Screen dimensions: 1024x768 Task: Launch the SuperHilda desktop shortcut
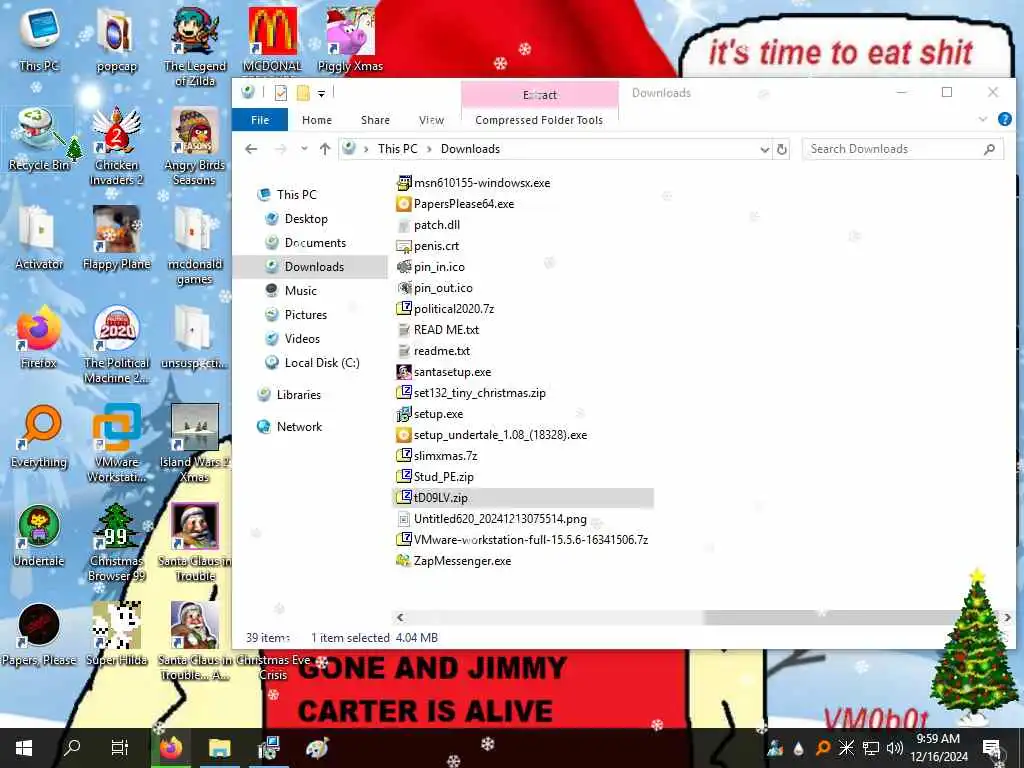pyautogui.click(x=116, y=633)
